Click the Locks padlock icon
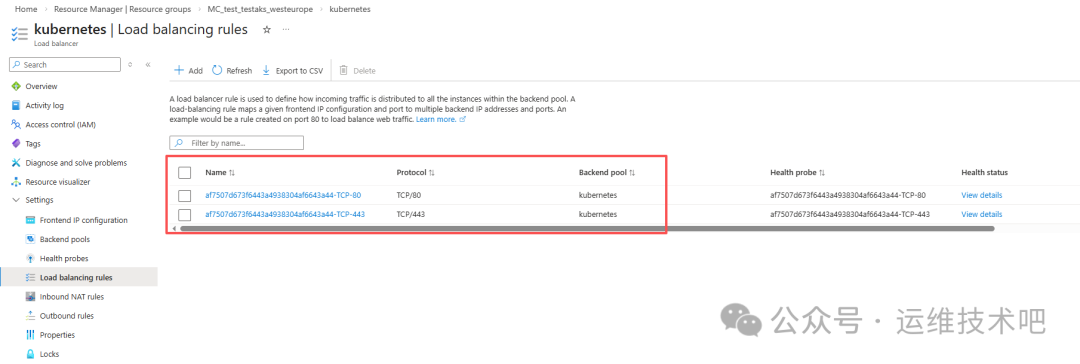 pos(30,354)
